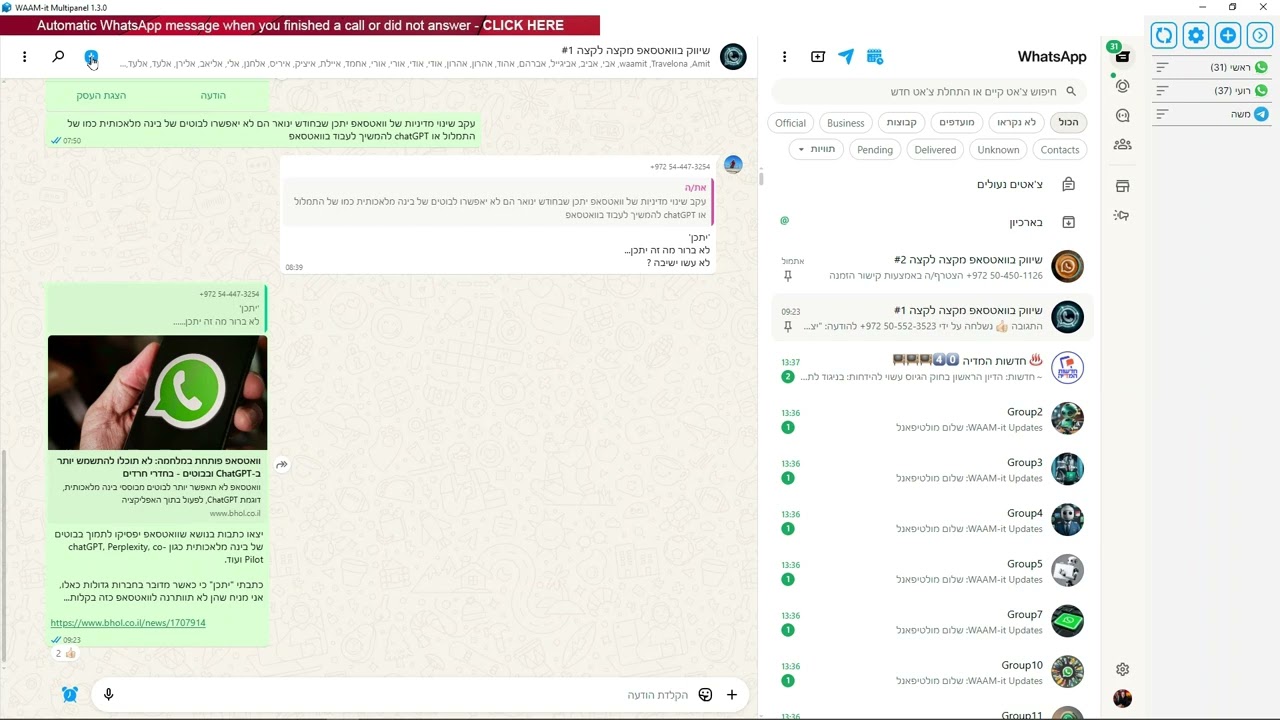This screenshot has height=720, width=1280.
Task: Click the red automatic WhatsApp message banner
Action: click(x=300, y=26)
